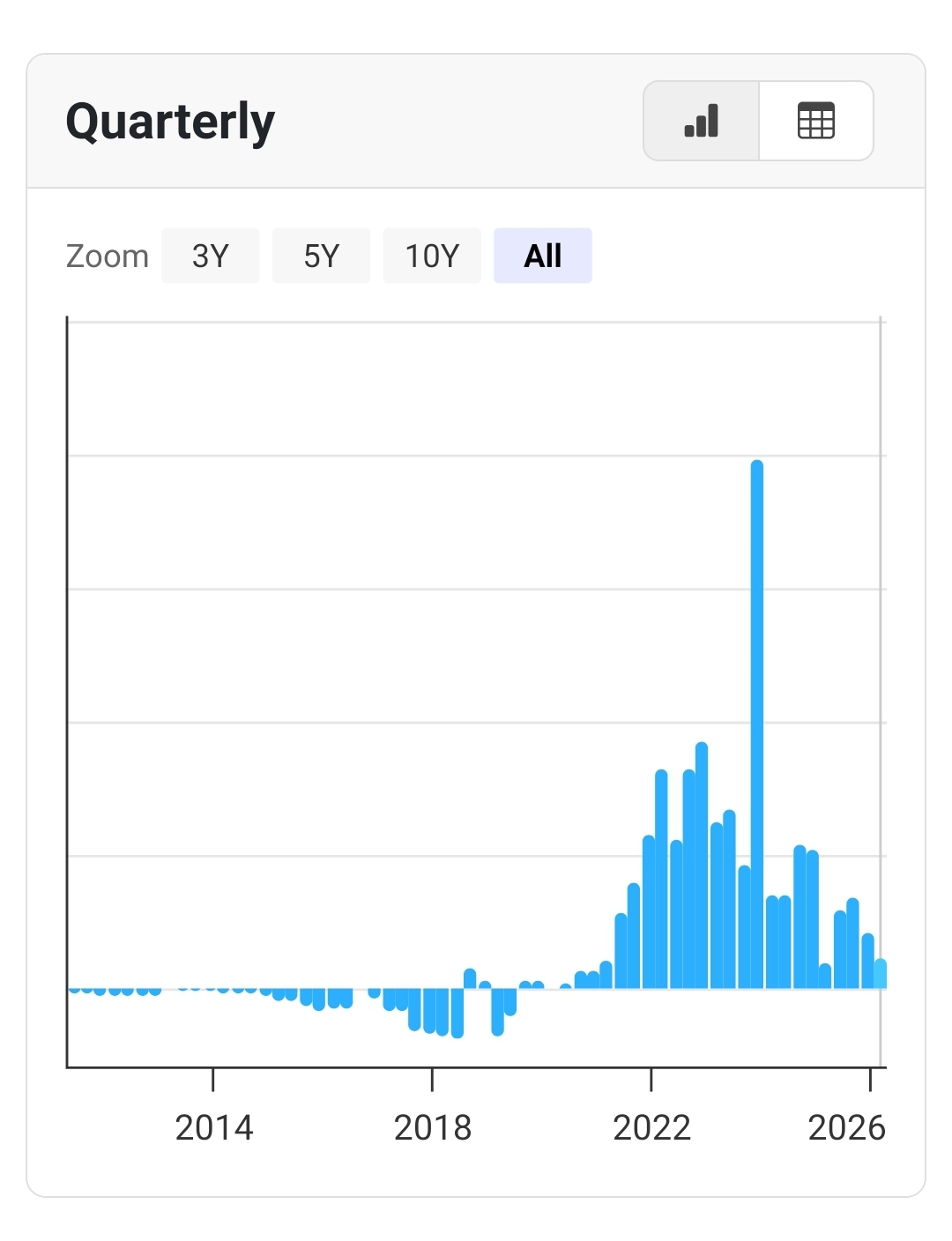Set zoom range to 10Y
The image size is (952, 1241).
[x=432, y=256]
